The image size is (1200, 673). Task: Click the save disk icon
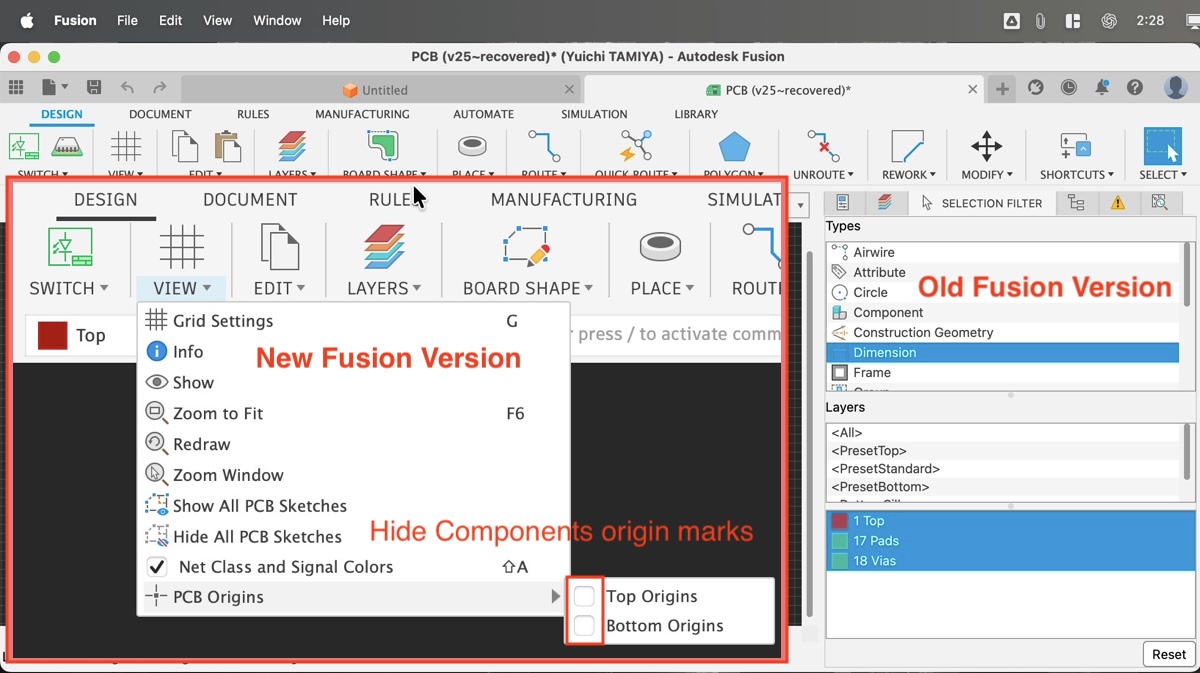[93, 88]
